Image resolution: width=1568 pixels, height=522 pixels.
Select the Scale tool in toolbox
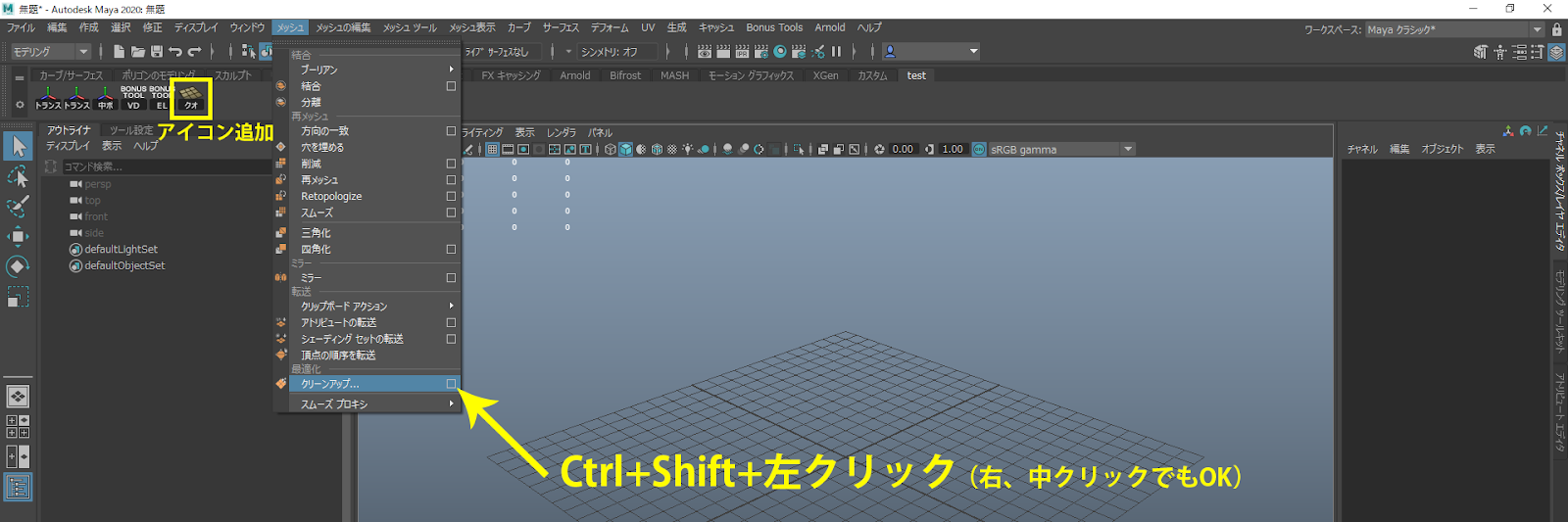(x=18, y=296)
